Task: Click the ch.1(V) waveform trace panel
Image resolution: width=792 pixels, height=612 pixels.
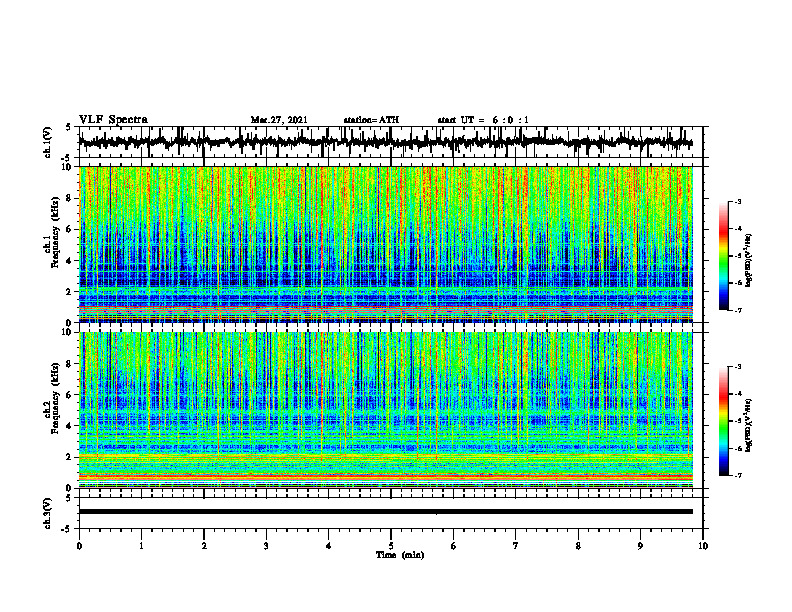Action: pyautogui.click(x=391, y=142)
